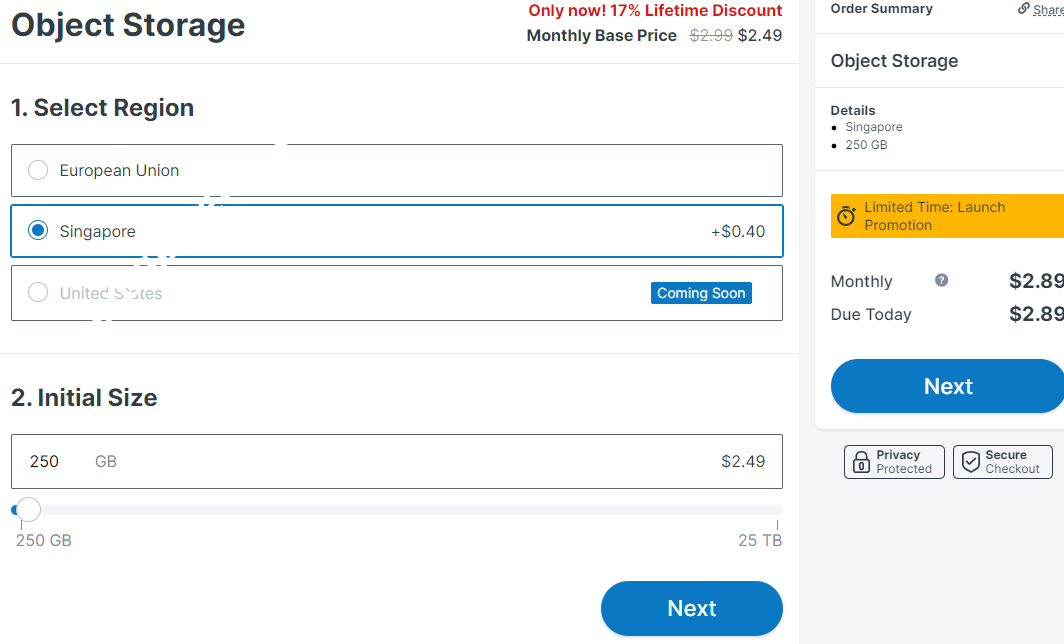Click the Share link chain icon
Image resolution: width=1064 pixels, height=644 pixels.
1023,9
